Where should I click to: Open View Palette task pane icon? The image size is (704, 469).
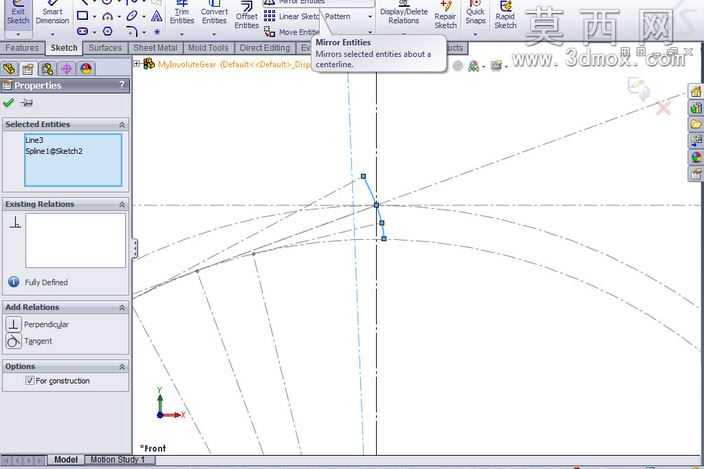pos(696,140)
